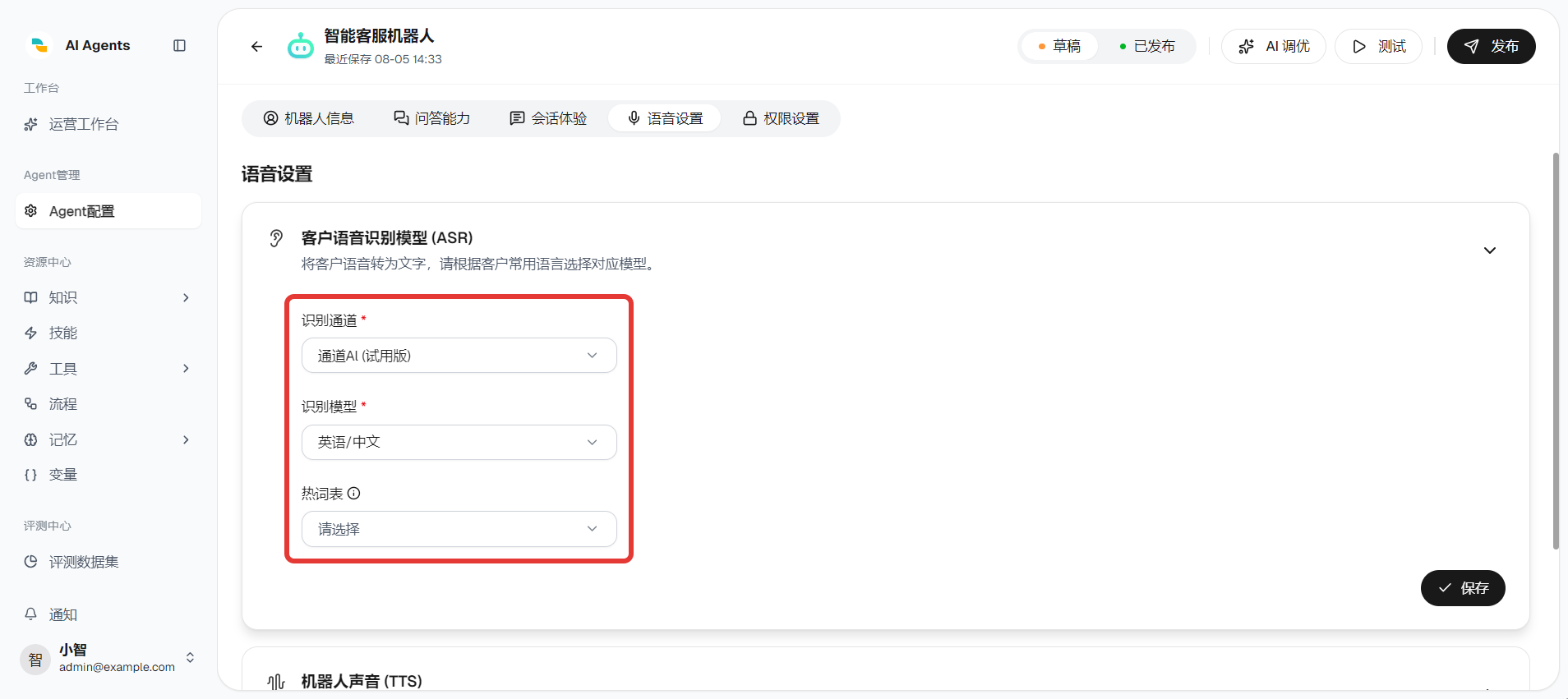Switch to the 草稿 version
The height and width of the screenshot is (699, 1568).
1060,46
